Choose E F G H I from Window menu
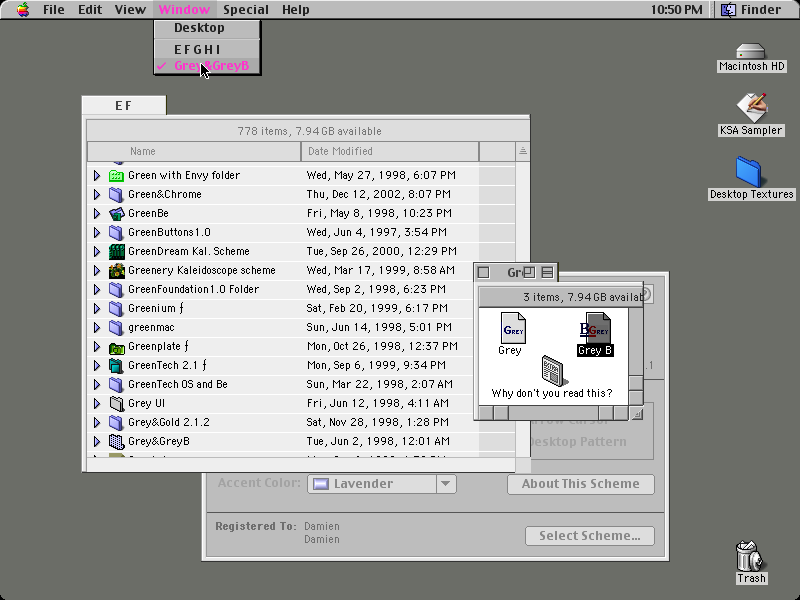Viewport: 800px width, 600px height. tap(208, 50)
